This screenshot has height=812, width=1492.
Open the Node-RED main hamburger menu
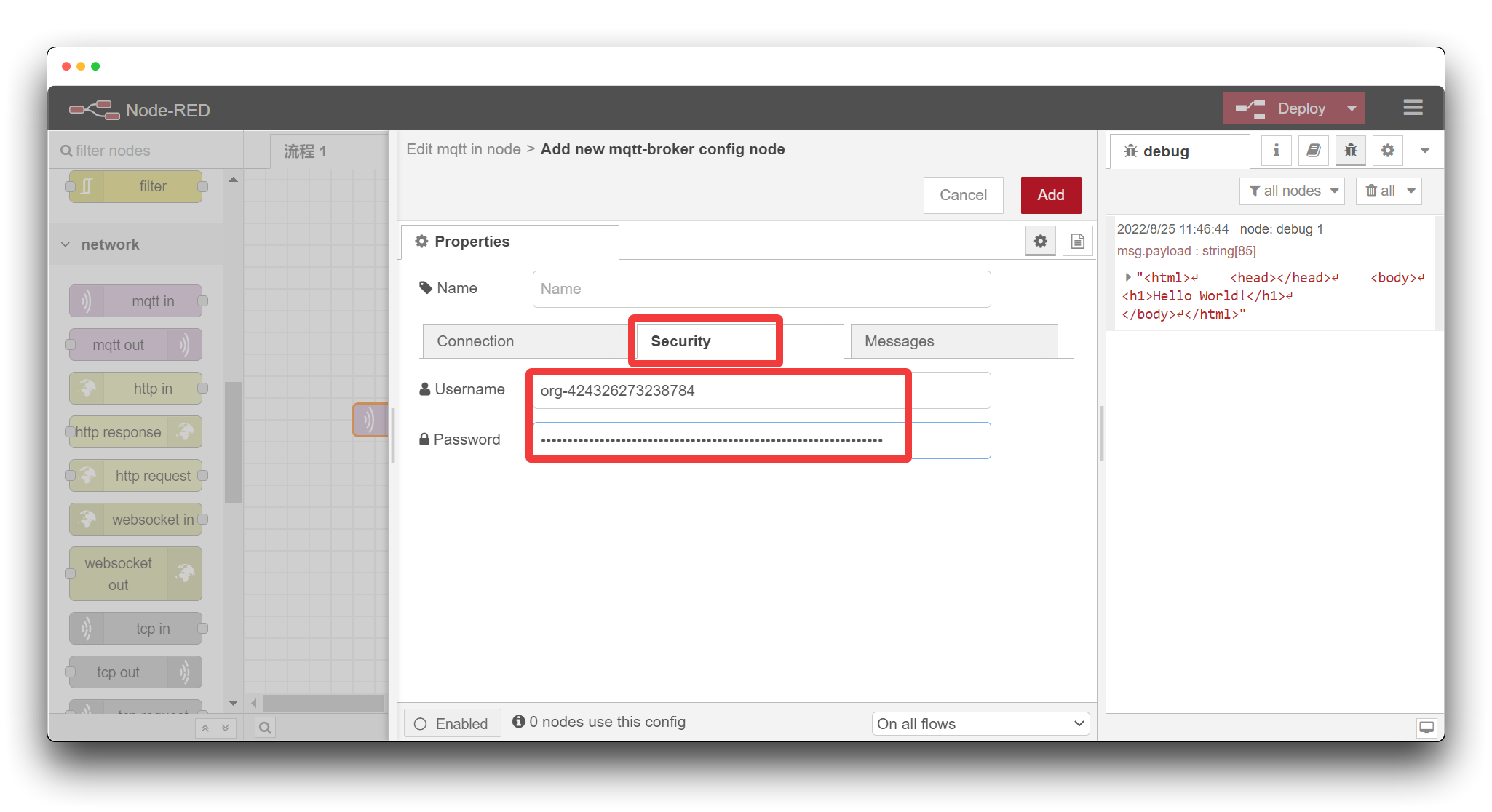coord(1413,108)
